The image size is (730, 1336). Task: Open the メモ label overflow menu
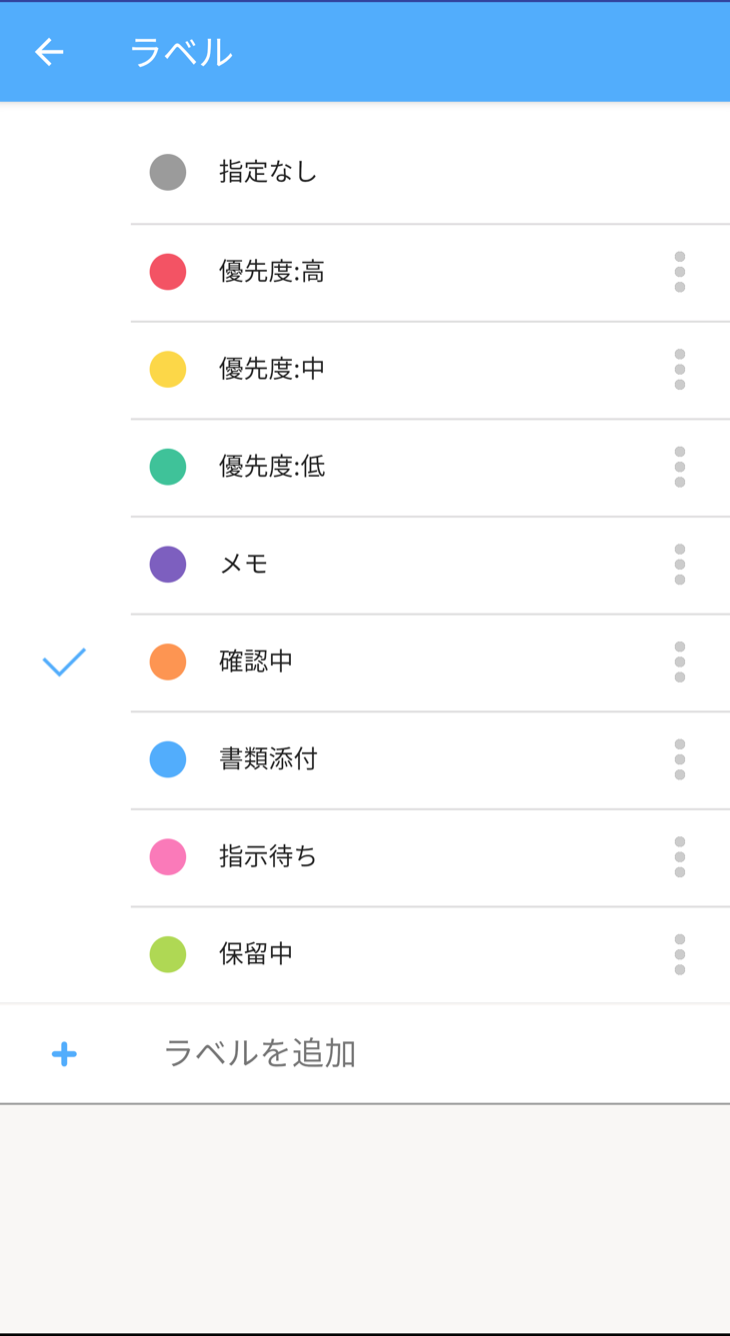point(680,564)
